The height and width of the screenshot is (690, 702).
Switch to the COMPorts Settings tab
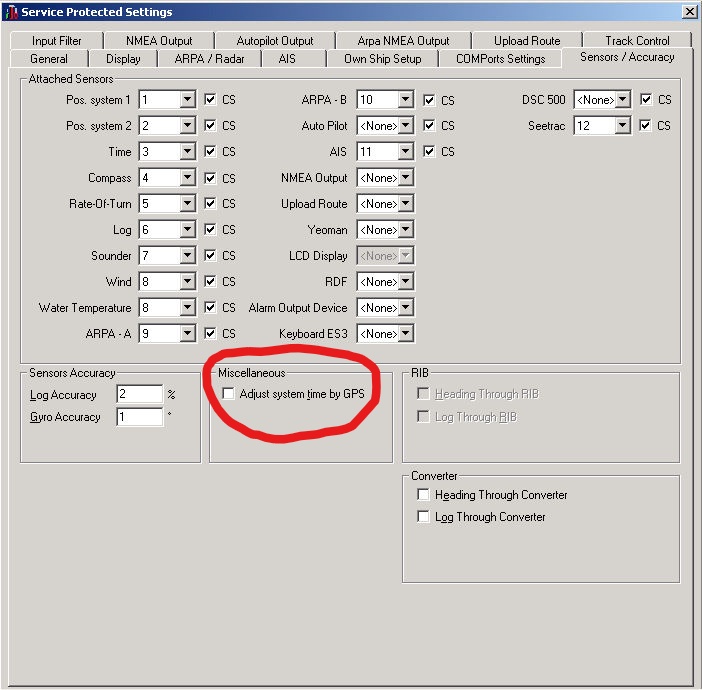pos(500,59)
